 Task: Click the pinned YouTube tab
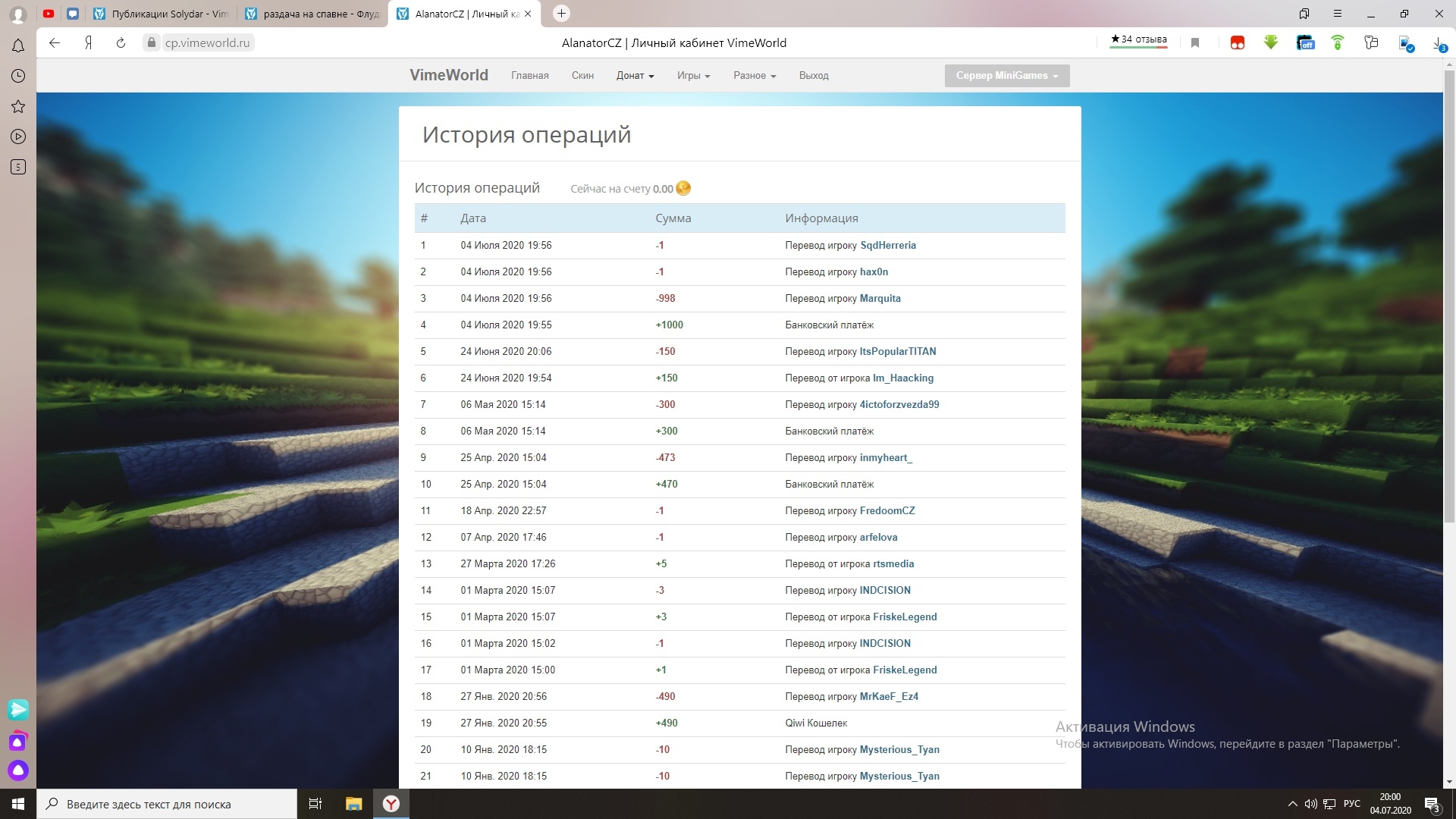(x=49, y=14)
